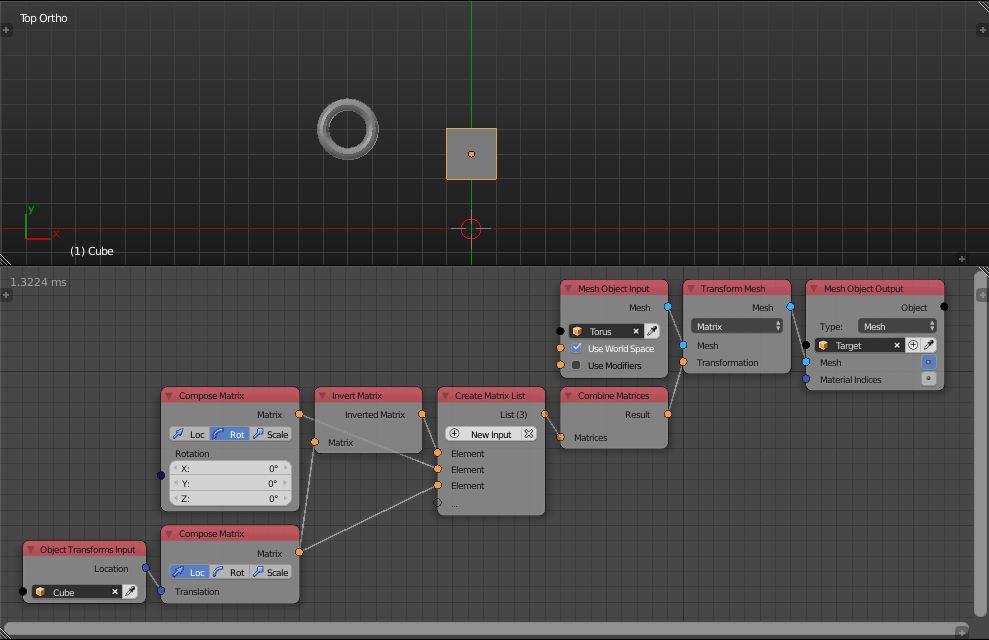Click the Material Indices button icon
989x640 pixels.
point(928,379)
